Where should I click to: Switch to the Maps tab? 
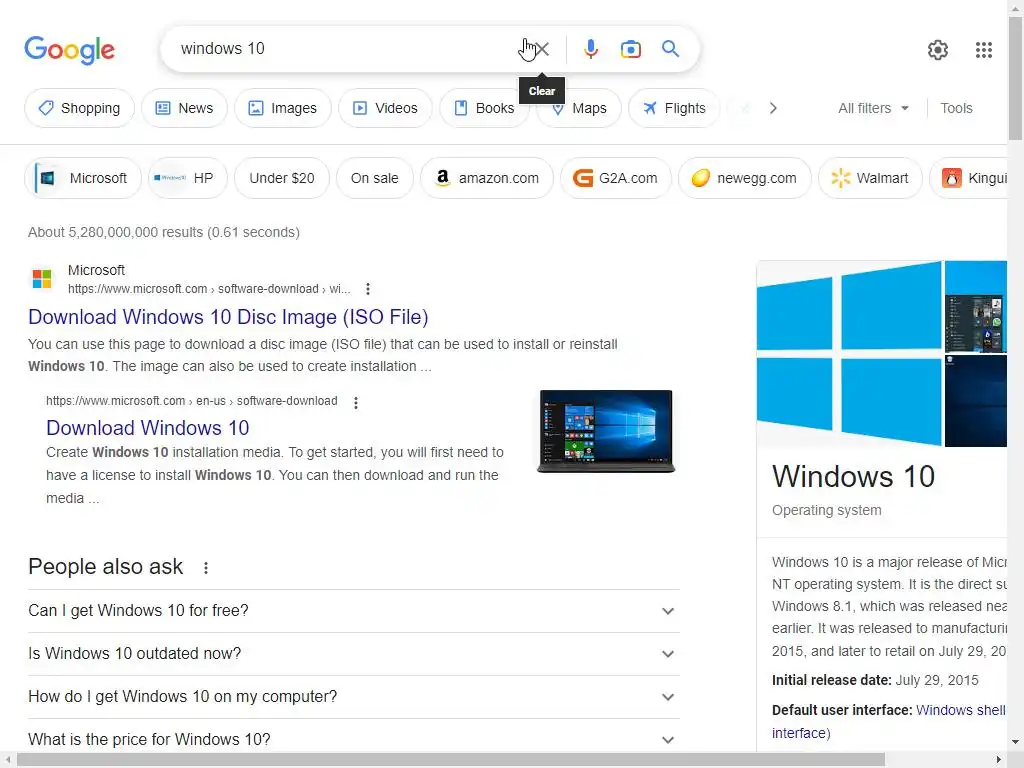tap(580, 108)
